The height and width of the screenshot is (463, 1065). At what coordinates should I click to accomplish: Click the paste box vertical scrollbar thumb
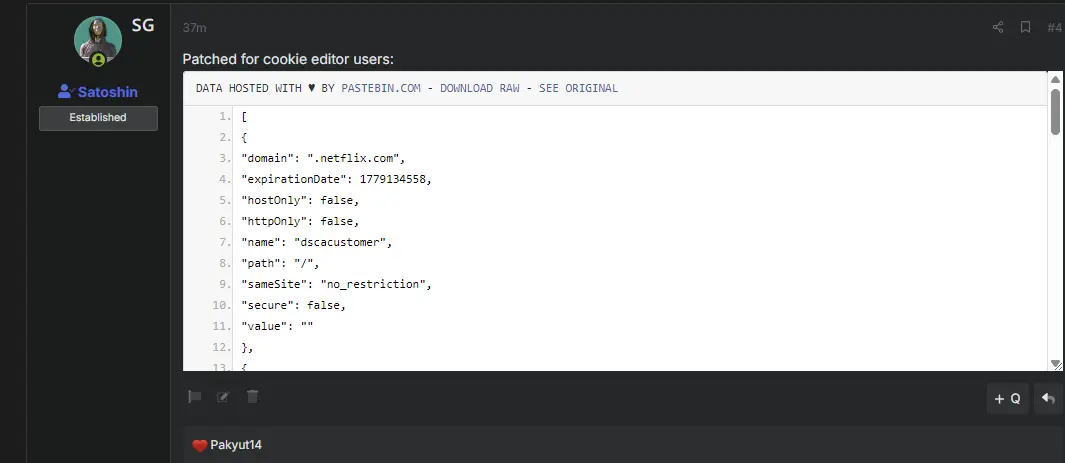tap(1055, 111)
